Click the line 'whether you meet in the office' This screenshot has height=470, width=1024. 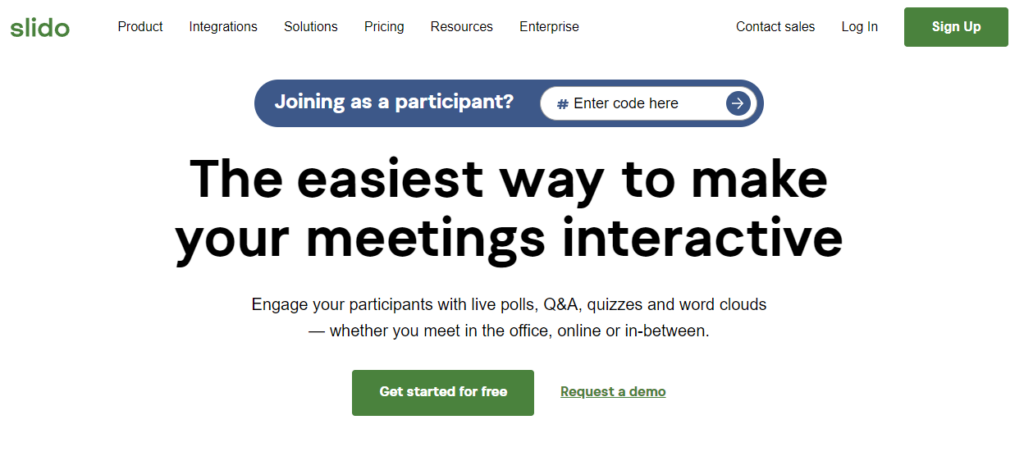(x=509, y=331)
